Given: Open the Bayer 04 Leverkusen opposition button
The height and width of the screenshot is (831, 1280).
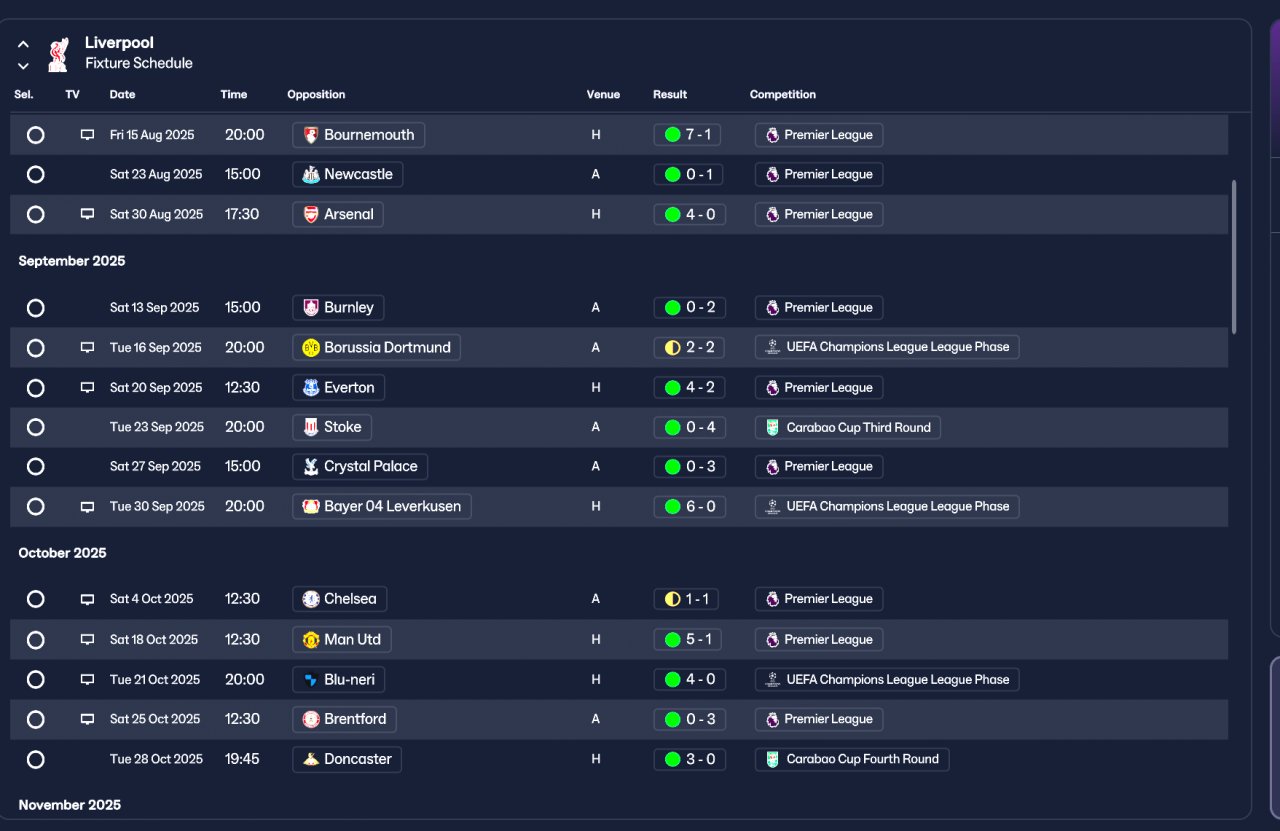Looking at the screenshot, I should pos(382,507).
